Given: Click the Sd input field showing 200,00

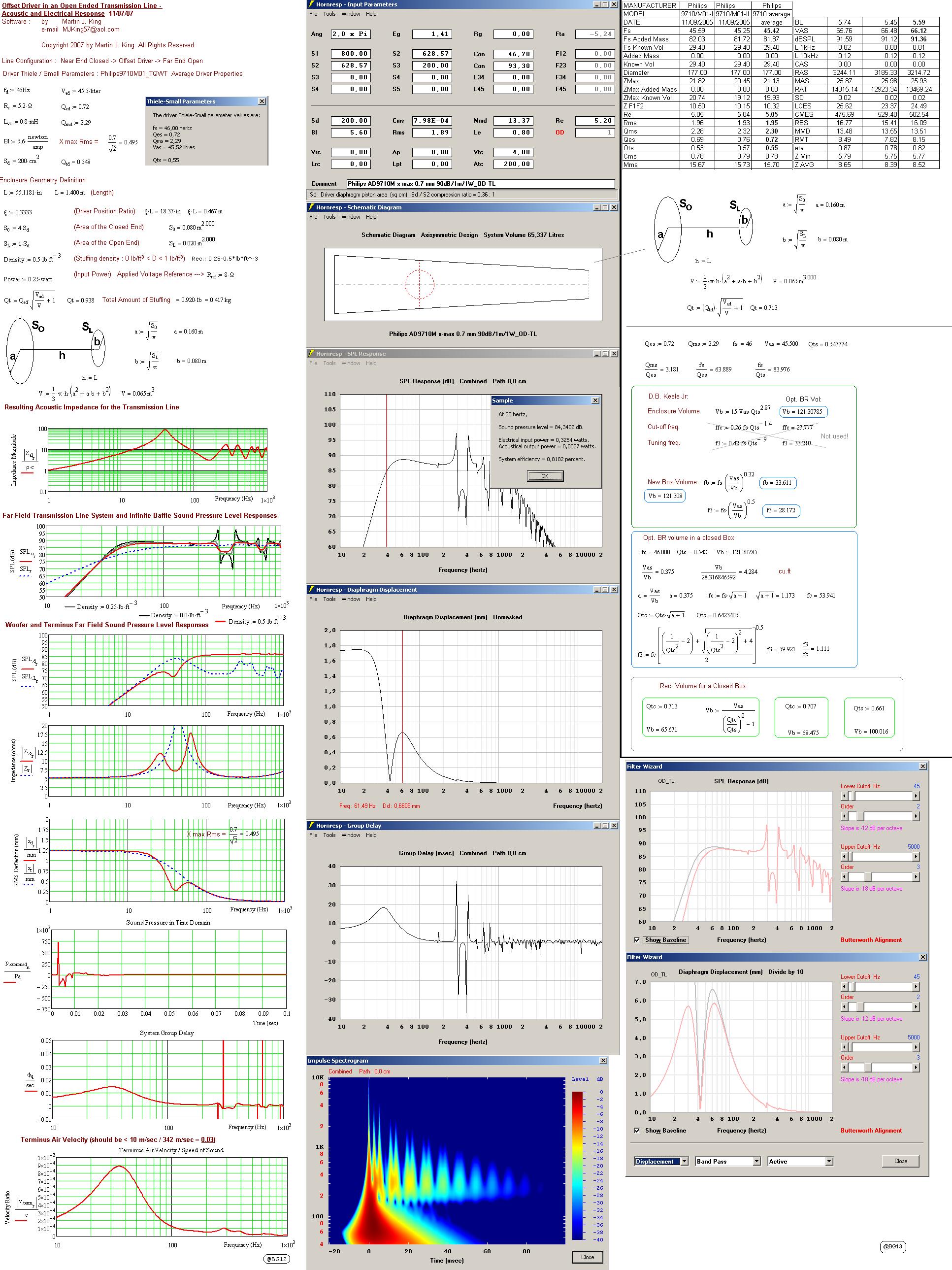Looking at the screenshot, I should pyautogui.click(x=351, y=121).
